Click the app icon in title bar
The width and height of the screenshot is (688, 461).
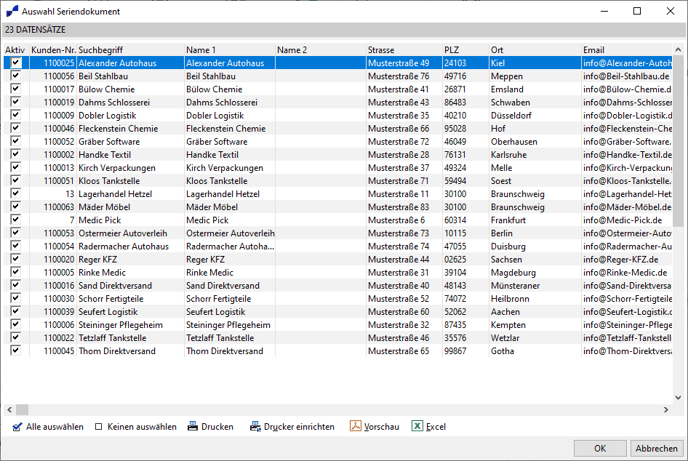(x=12, y=11)
